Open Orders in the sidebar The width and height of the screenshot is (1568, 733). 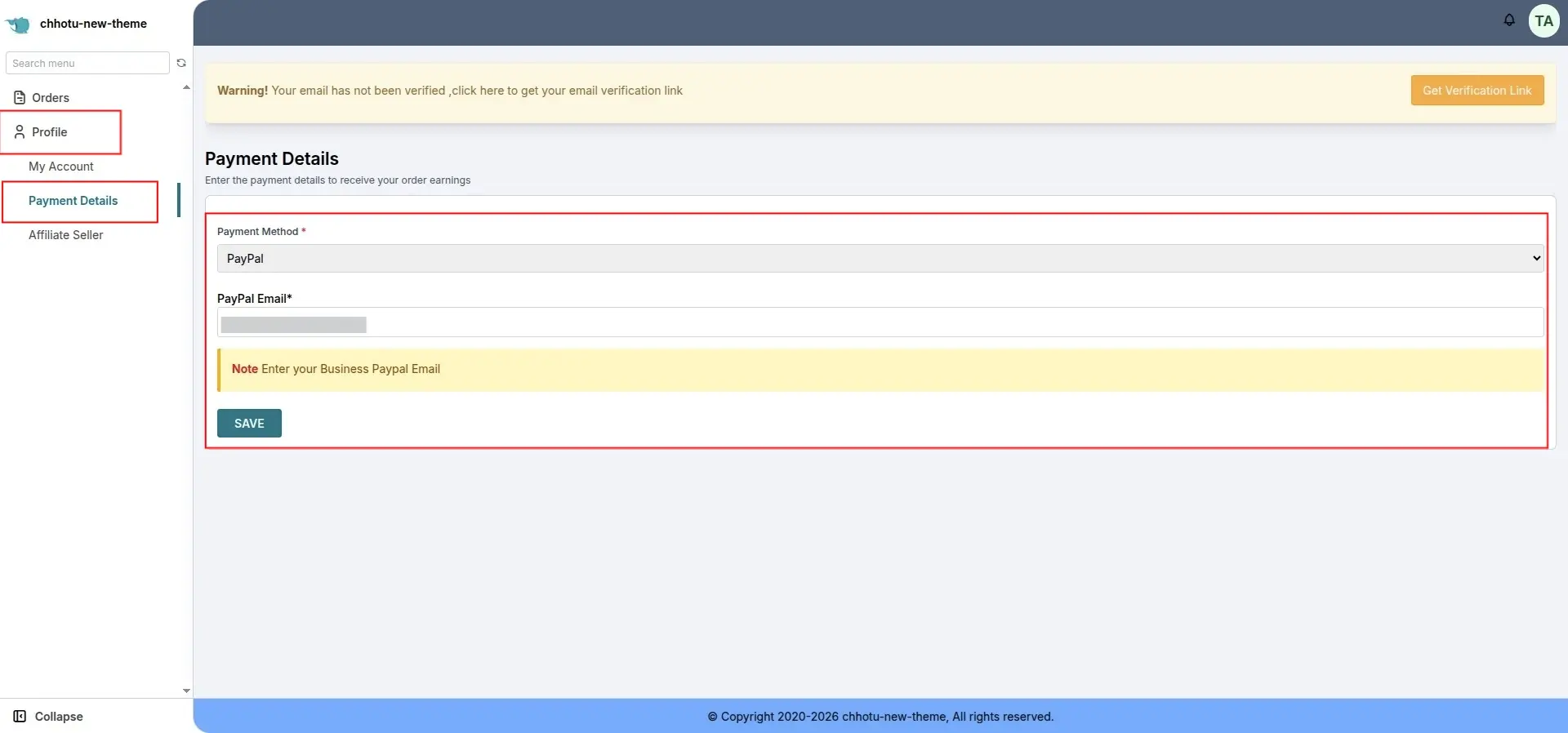click(51, 98)
